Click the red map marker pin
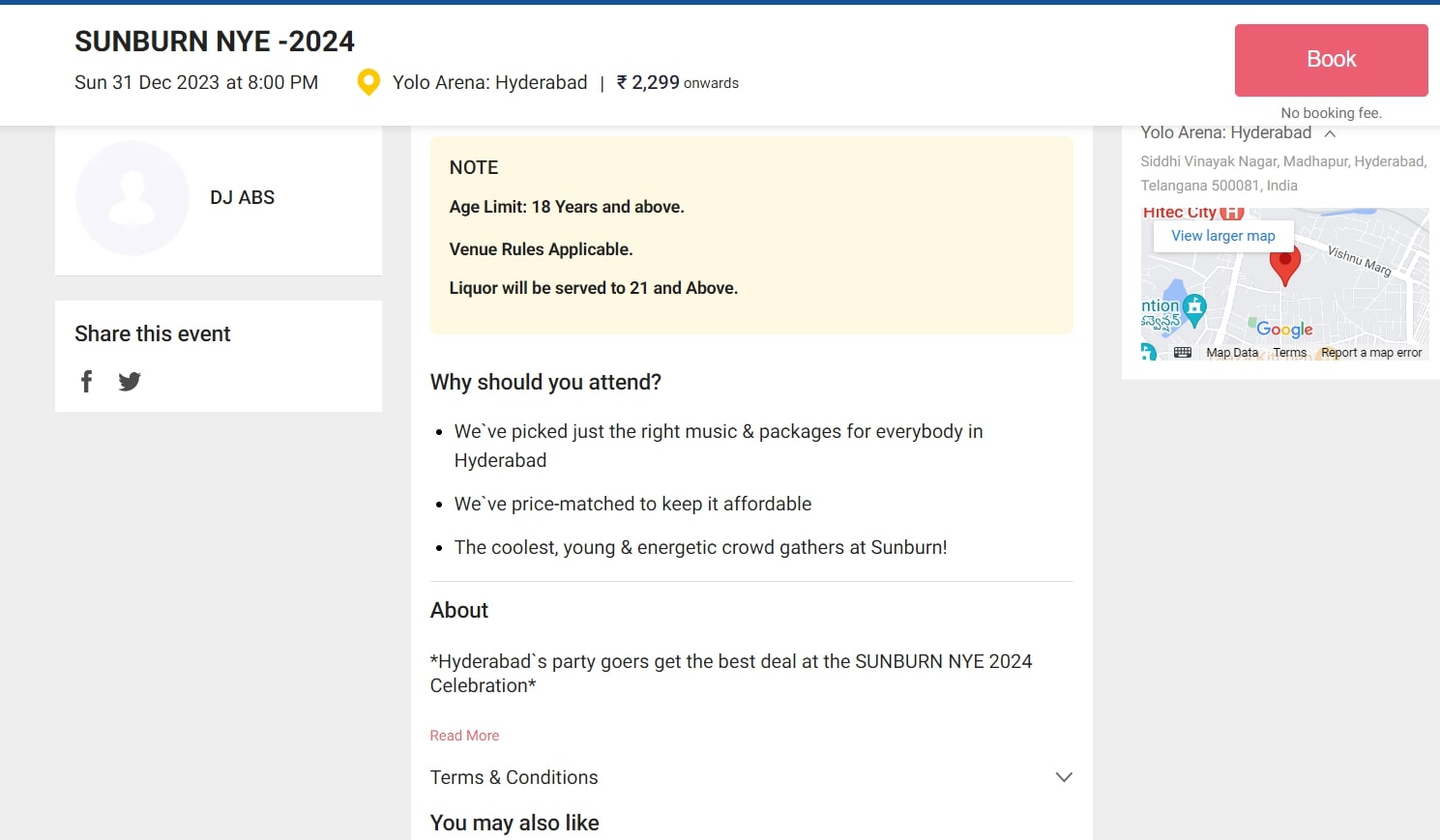The image size is (1440, 840). (x=1284, y=266)
